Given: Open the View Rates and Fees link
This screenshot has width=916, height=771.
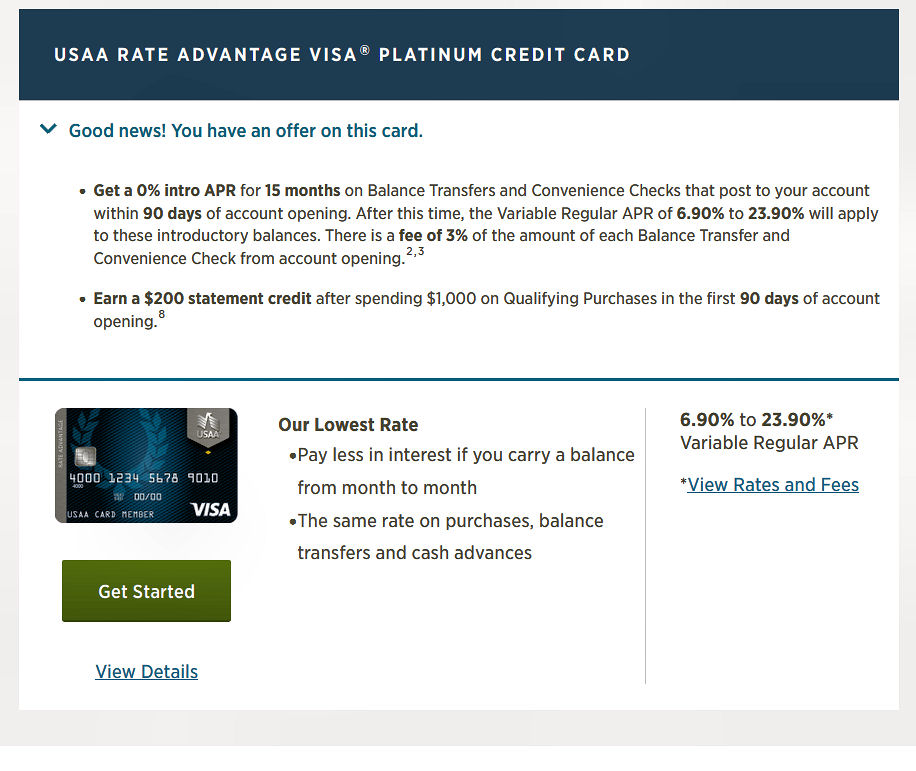Looking at the screenshot, I should click(x=773, y=485).
